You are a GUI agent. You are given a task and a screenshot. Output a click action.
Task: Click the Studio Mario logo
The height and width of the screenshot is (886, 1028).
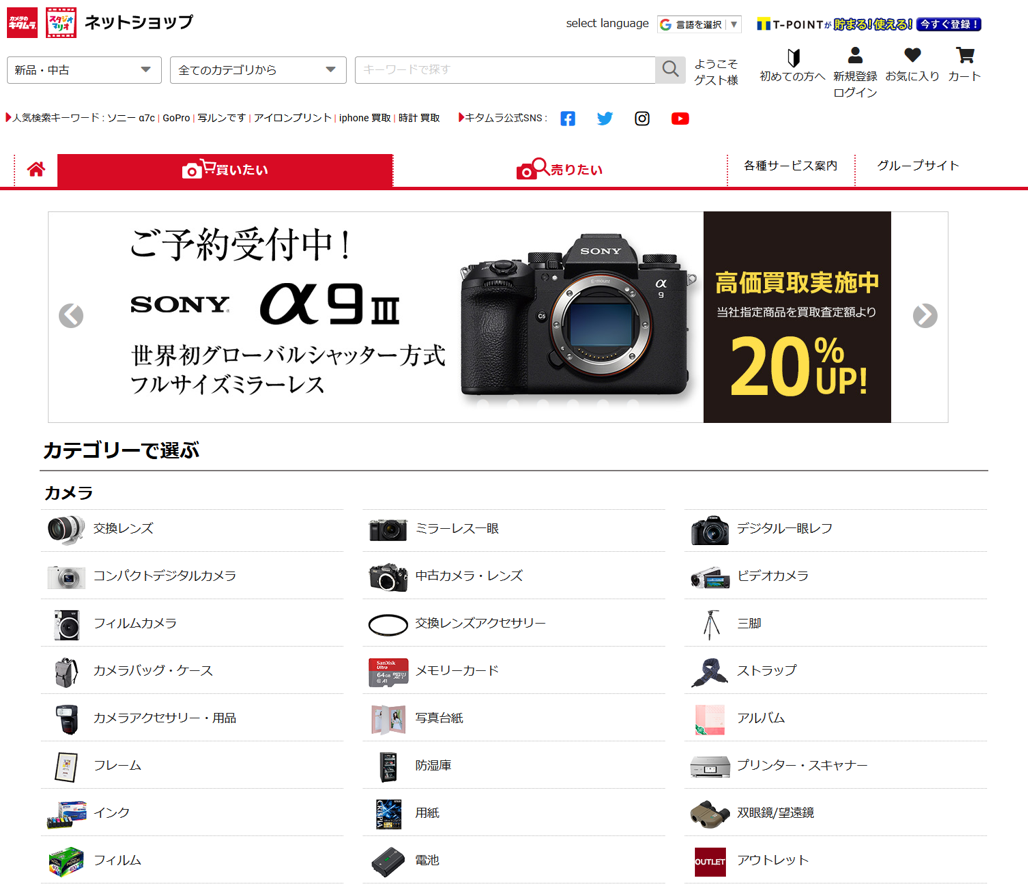(61, 23)
